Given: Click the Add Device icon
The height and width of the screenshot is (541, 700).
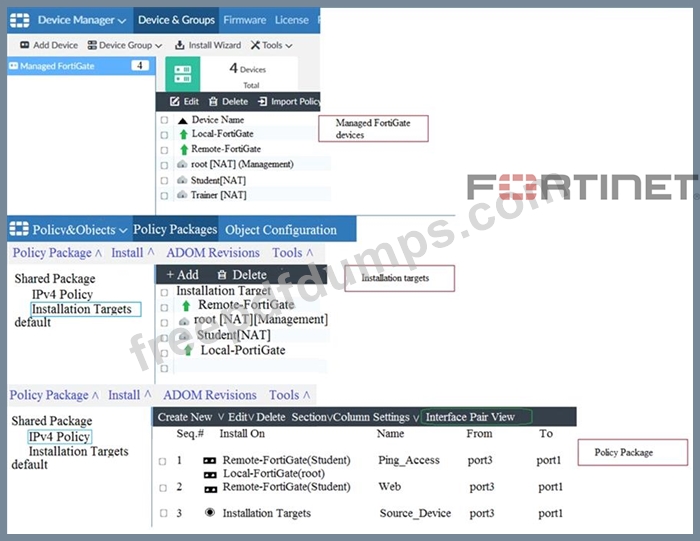Looking at the screenshot, I should [x=25, y=45].
